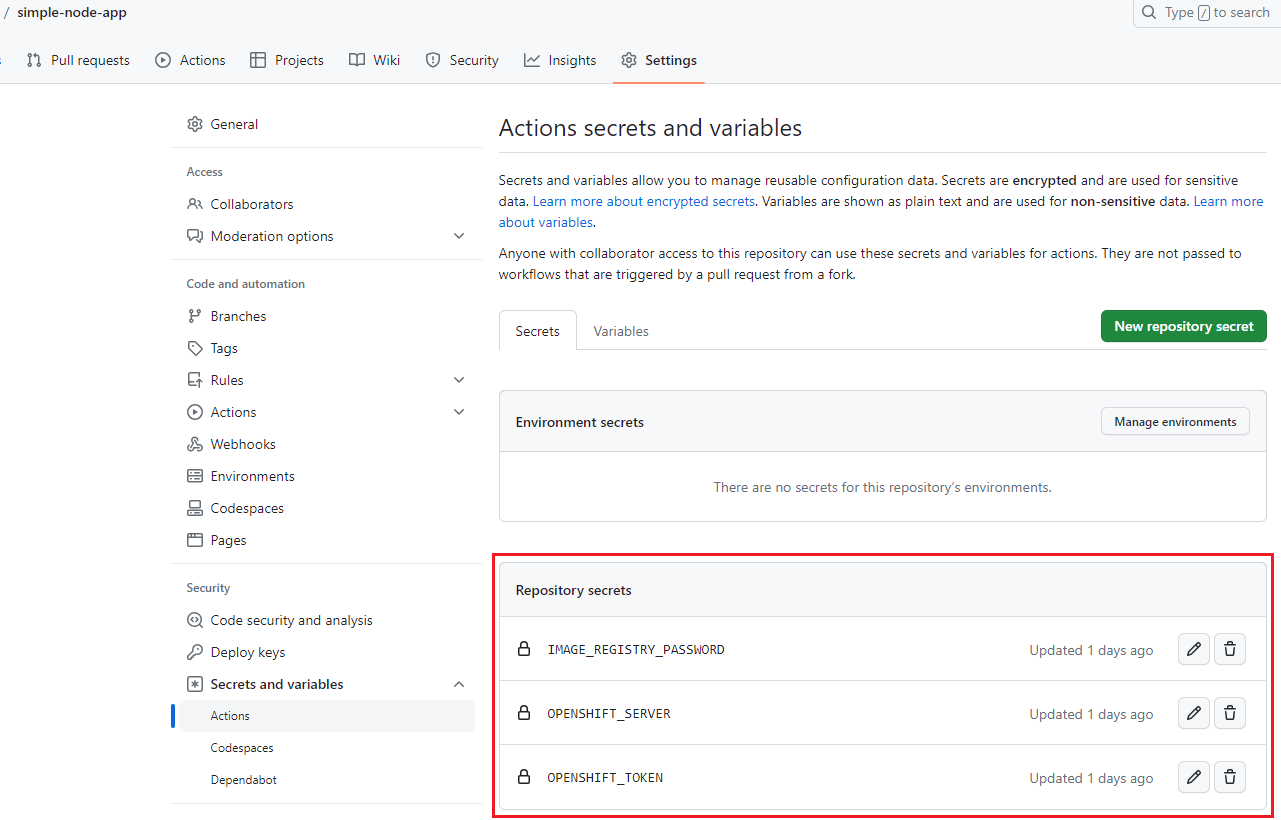The height and width of the screenshot is (820, 1281).
Task: Click New repository secret button
Action: coord(1184,326)
